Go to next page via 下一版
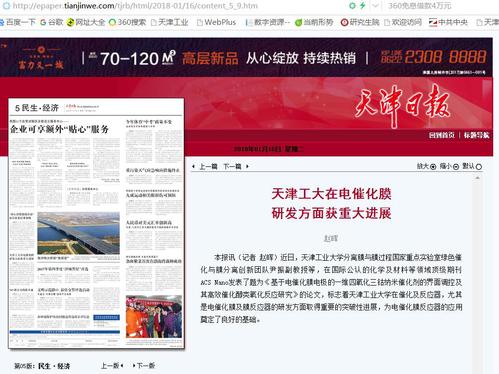Image resolution: width=499 pixels, height=374 pixels. [x=144, y=366]
